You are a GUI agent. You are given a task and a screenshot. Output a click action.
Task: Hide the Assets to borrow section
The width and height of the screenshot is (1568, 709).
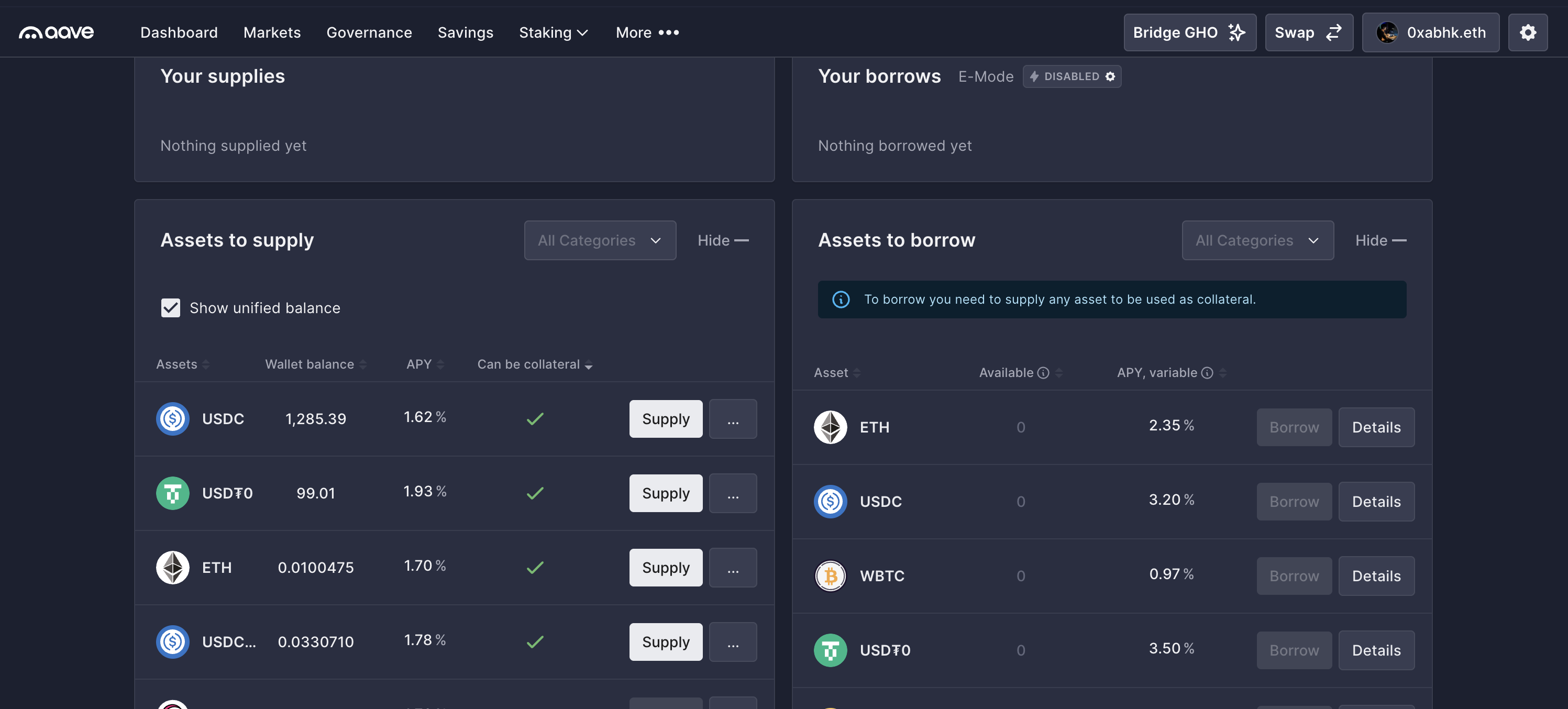point(1380,240)
